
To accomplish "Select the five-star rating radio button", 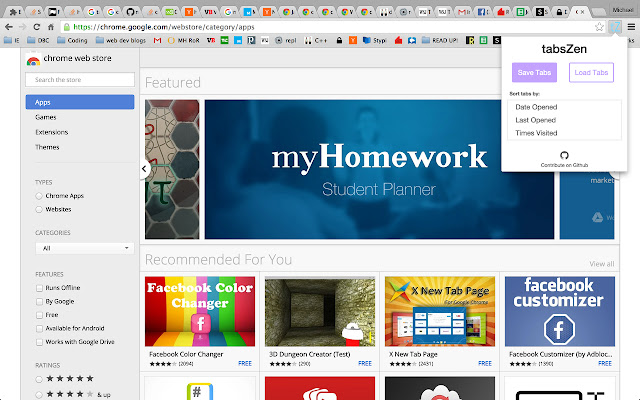I will click(x=39, y=379).
